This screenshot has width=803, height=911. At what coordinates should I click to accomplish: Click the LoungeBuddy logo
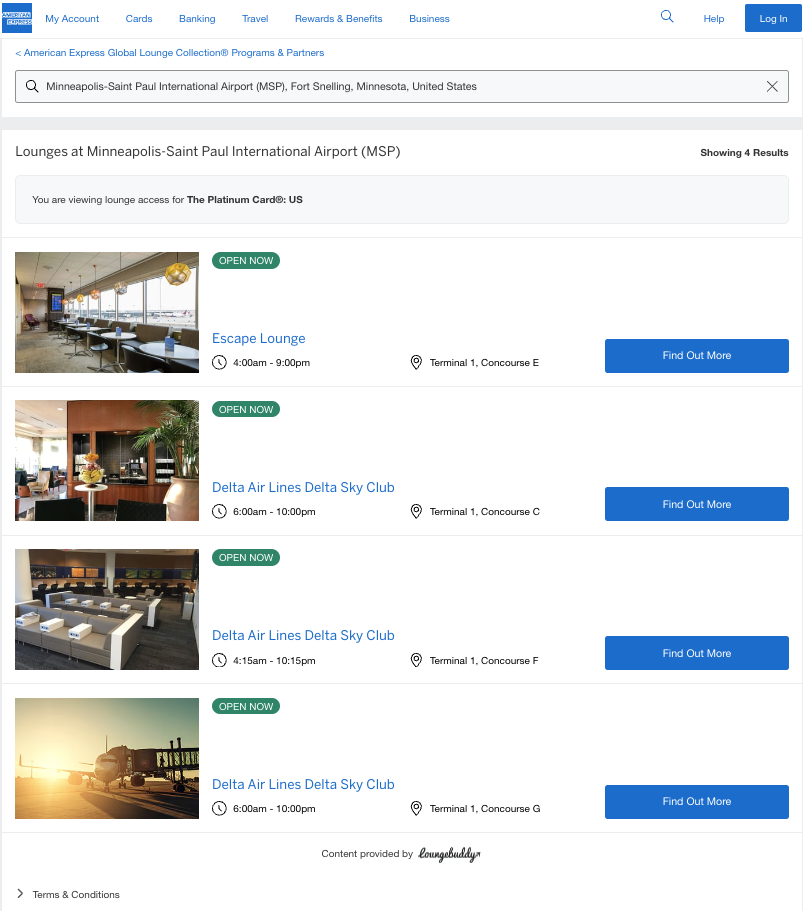(x=448, y=854)
